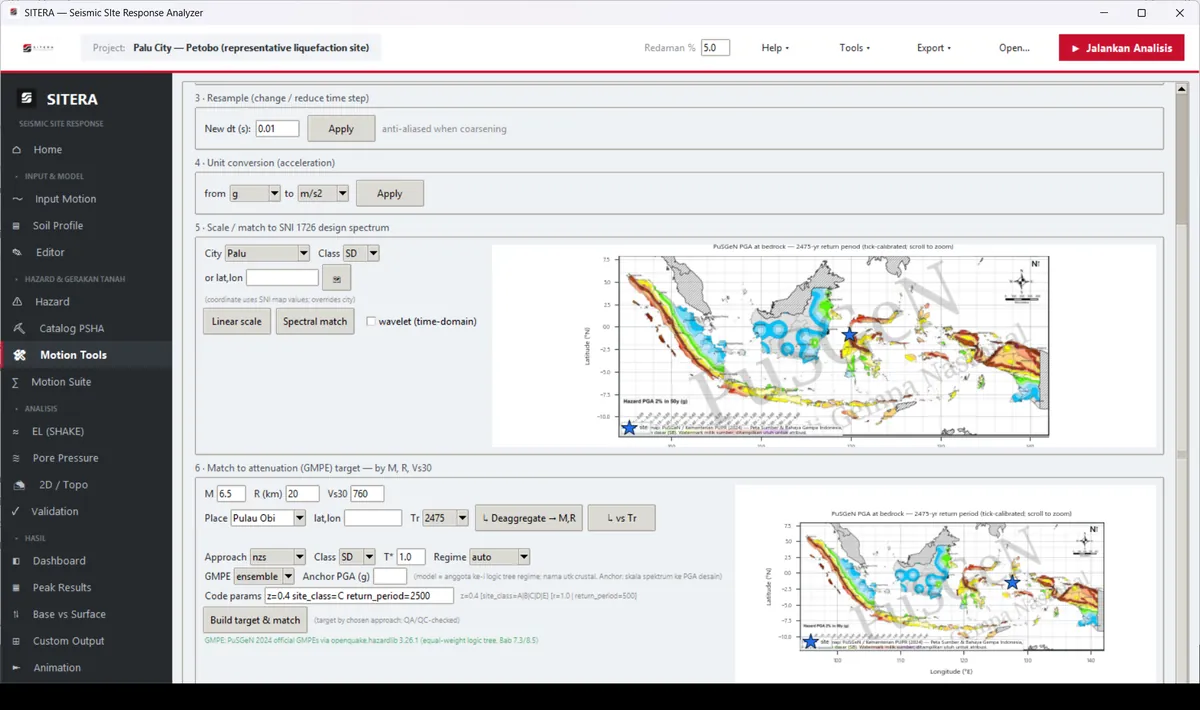Click the Catalog PSHA pickaxe icon

coord(18,329)
